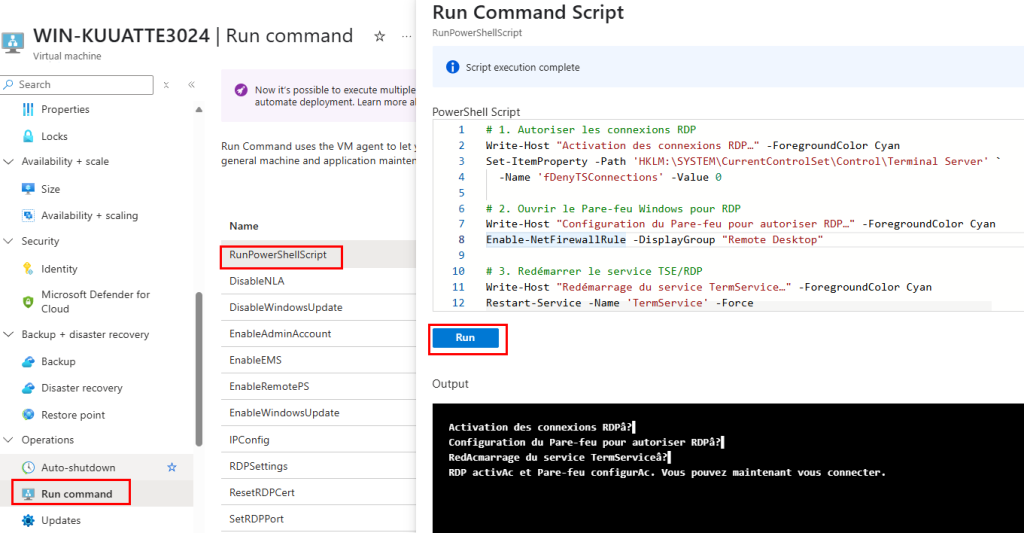Click script line 12 Restart-Service
Image resolution: width=1024 pixels, height=533 pixels.
click(x=619, y=303)
